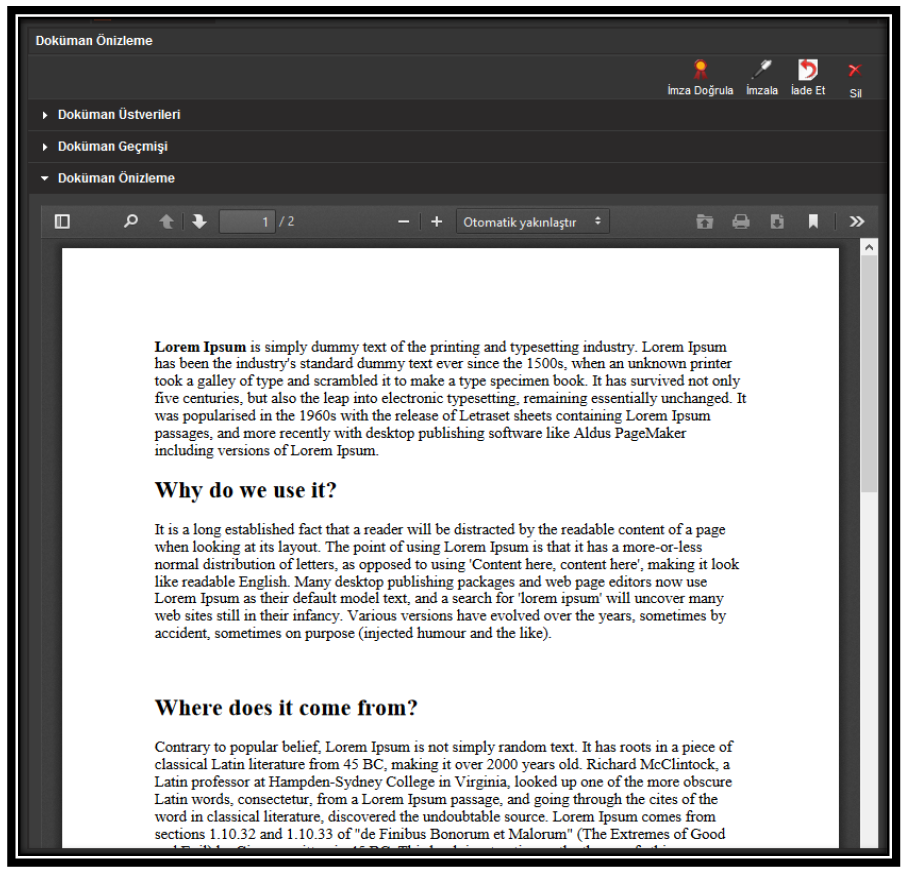
Task: Expand the Doküman Geçmişi section
Action: point(112,147)
